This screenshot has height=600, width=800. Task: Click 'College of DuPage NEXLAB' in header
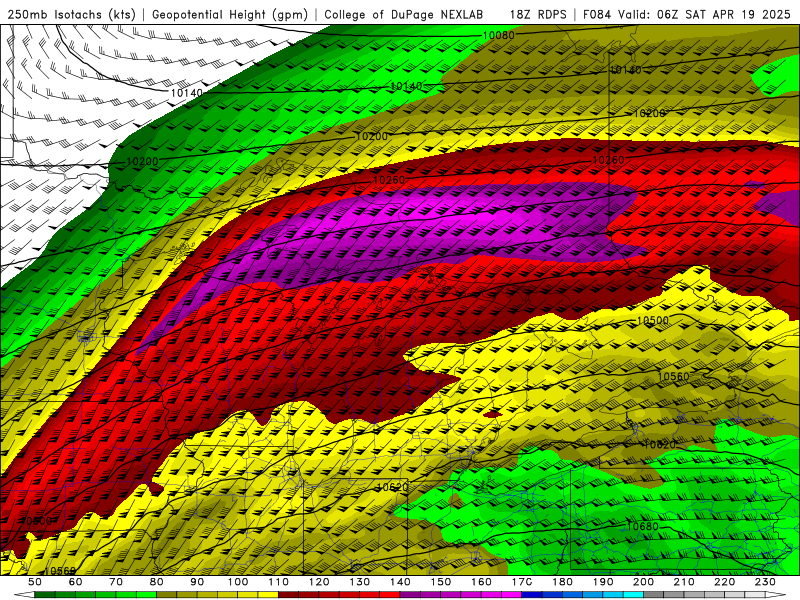pos(404,14)
